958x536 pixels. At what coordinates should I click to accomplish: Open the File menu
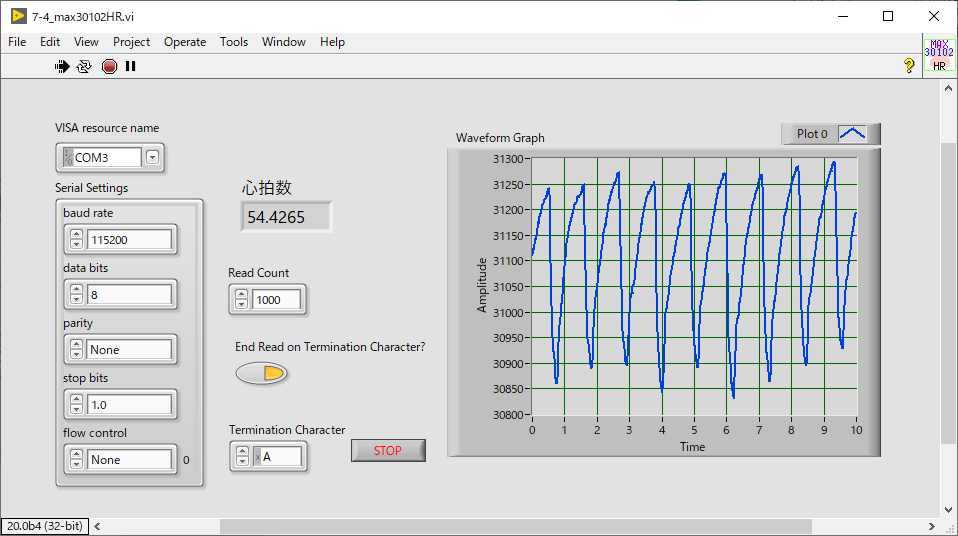[x=17, y=42]
